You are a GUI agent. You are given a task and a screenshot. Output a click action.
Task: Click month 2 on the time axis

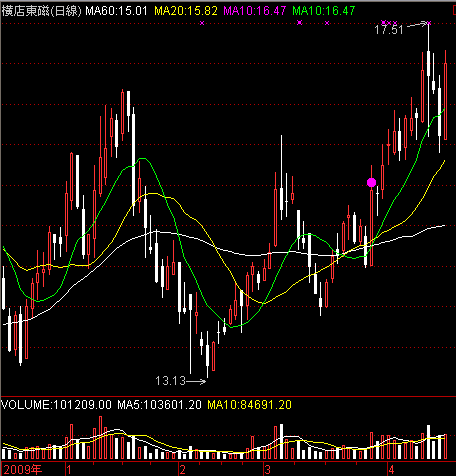coord(182,470)
